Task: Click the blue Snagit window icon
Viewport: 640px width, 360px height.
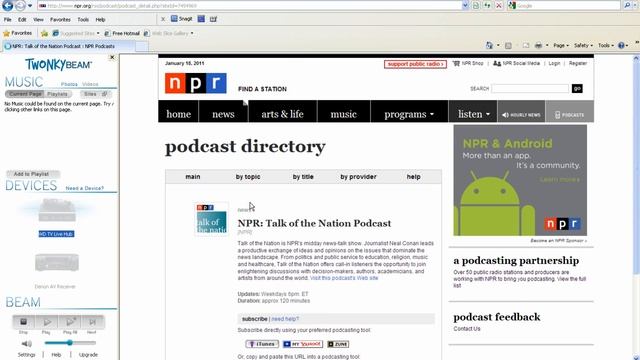Action: pos(201,19)
